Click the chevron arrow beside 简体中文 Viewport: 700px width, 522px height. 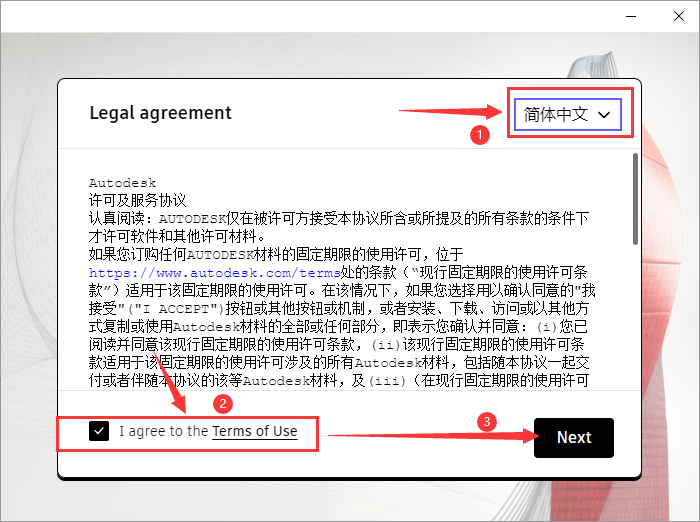click(604, 116)
